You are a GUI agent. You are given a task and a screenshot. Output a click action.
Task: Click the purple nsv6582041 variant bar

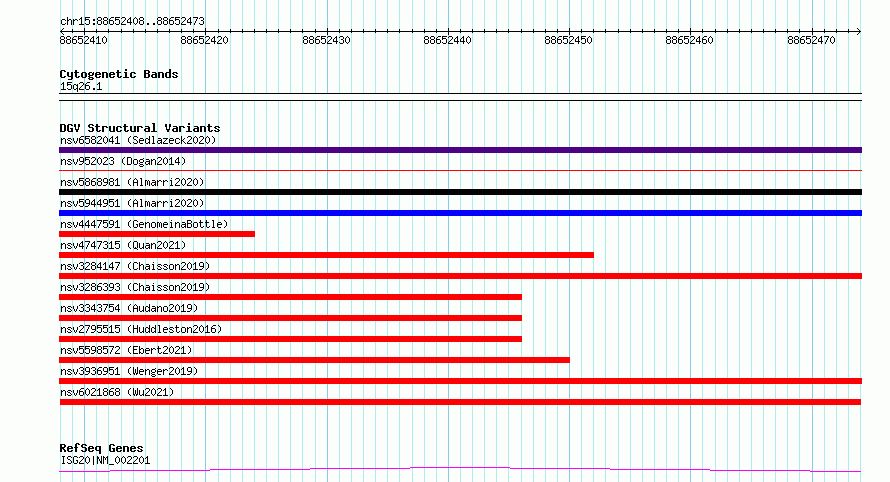click(x=460, y=150)
